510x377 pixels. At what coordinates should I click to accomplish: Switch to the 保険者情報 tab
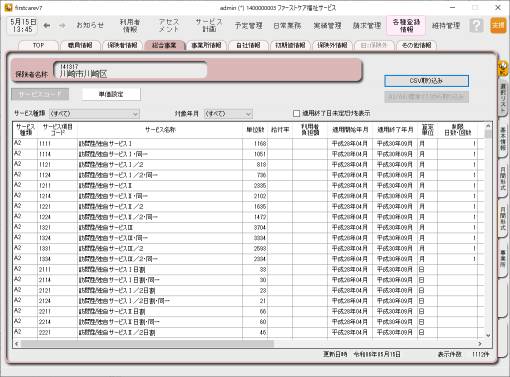(122, 45)
